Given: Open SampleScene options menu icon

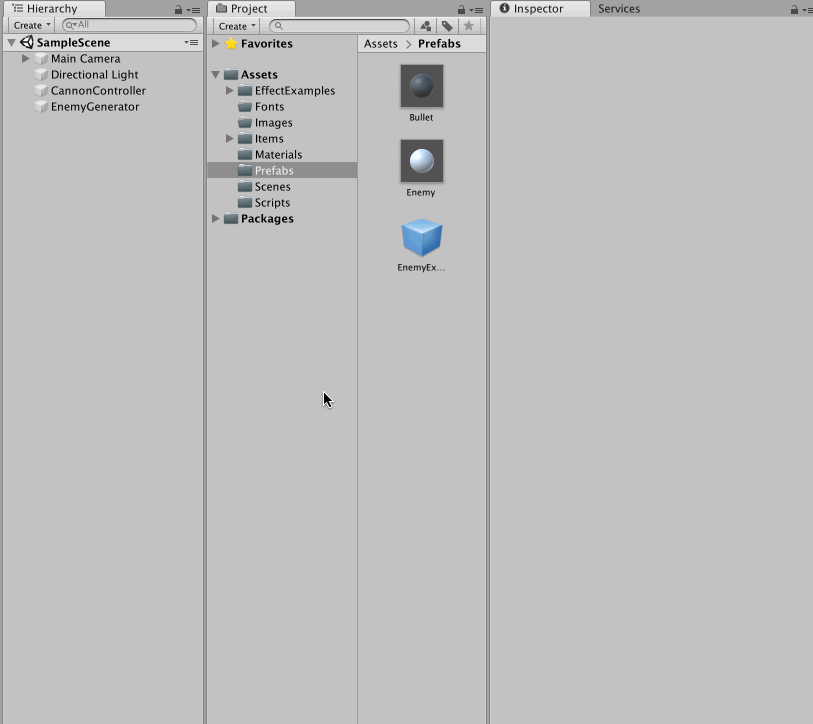Looking at the screenshot, I should [191, 43].
